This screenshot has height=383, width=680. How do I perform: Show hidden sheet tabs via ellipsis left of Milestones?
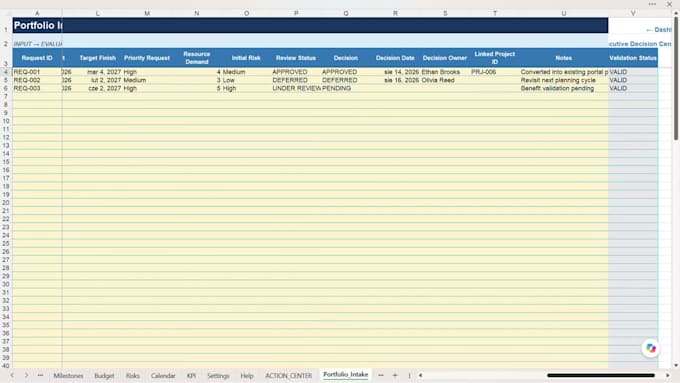(x=40, y=375)
